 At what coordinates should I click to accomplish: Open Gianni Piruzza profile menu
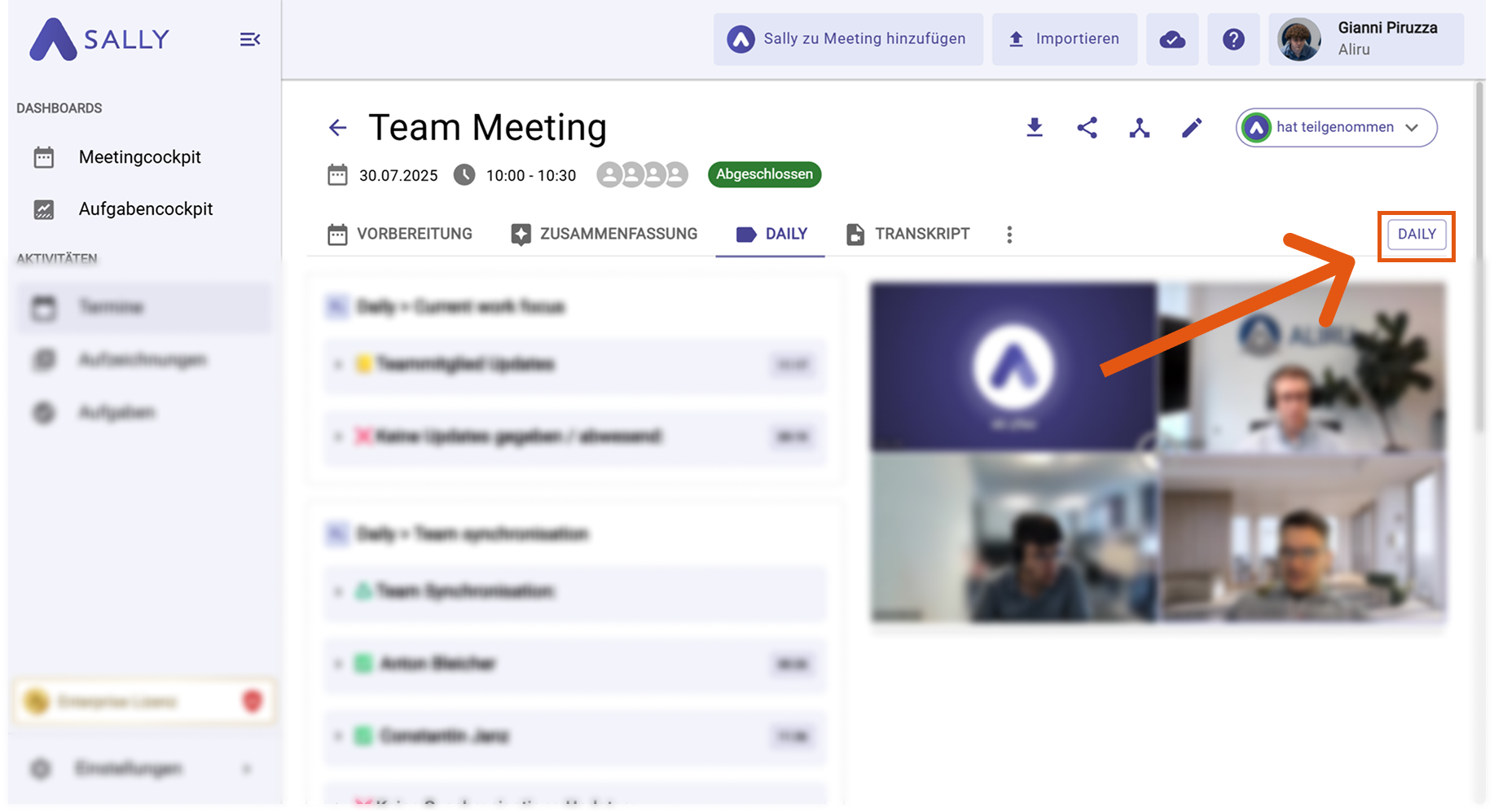click(1366, 39)
